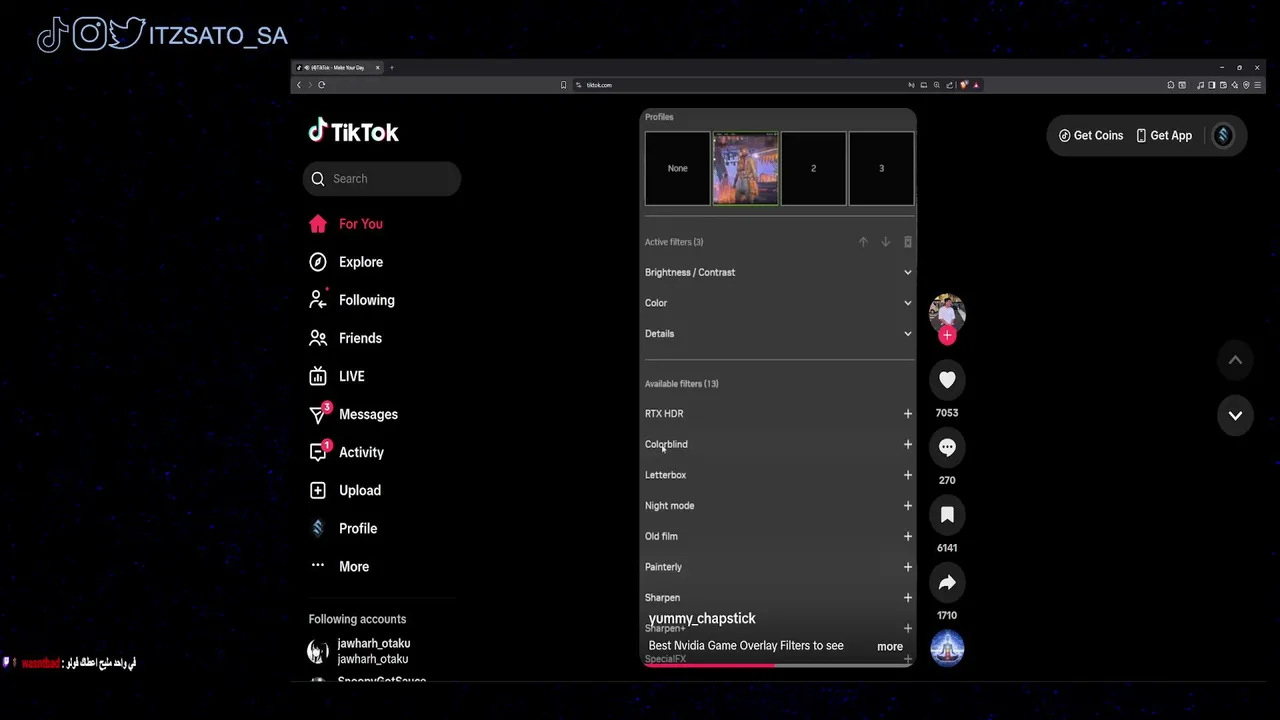Bookmark the video to favorites
Image resolution: width=1280 pixels, height=720 pixels.
tap(947, 515)
